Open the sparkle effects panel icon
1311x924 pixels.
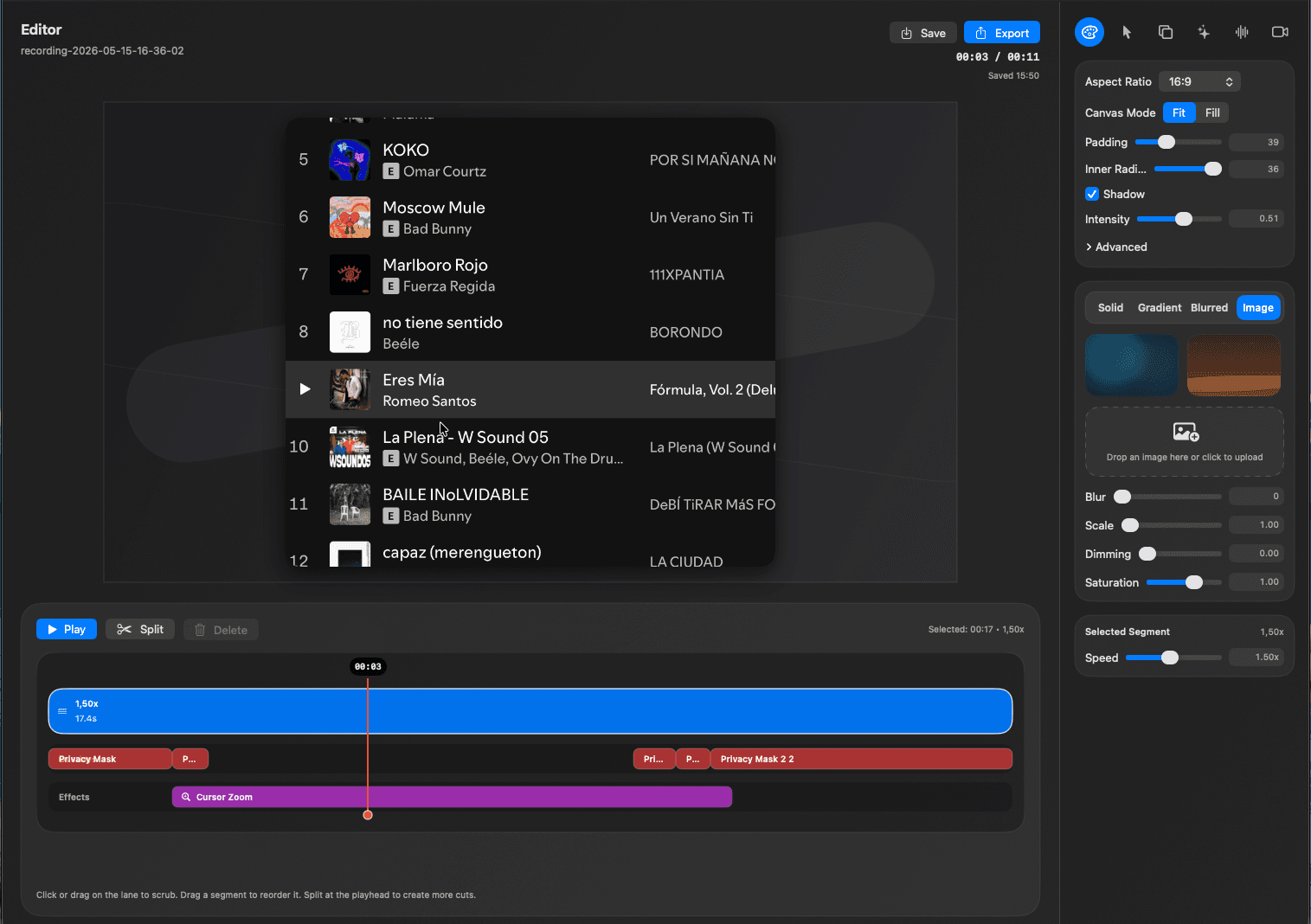[x=1204, y=32]
